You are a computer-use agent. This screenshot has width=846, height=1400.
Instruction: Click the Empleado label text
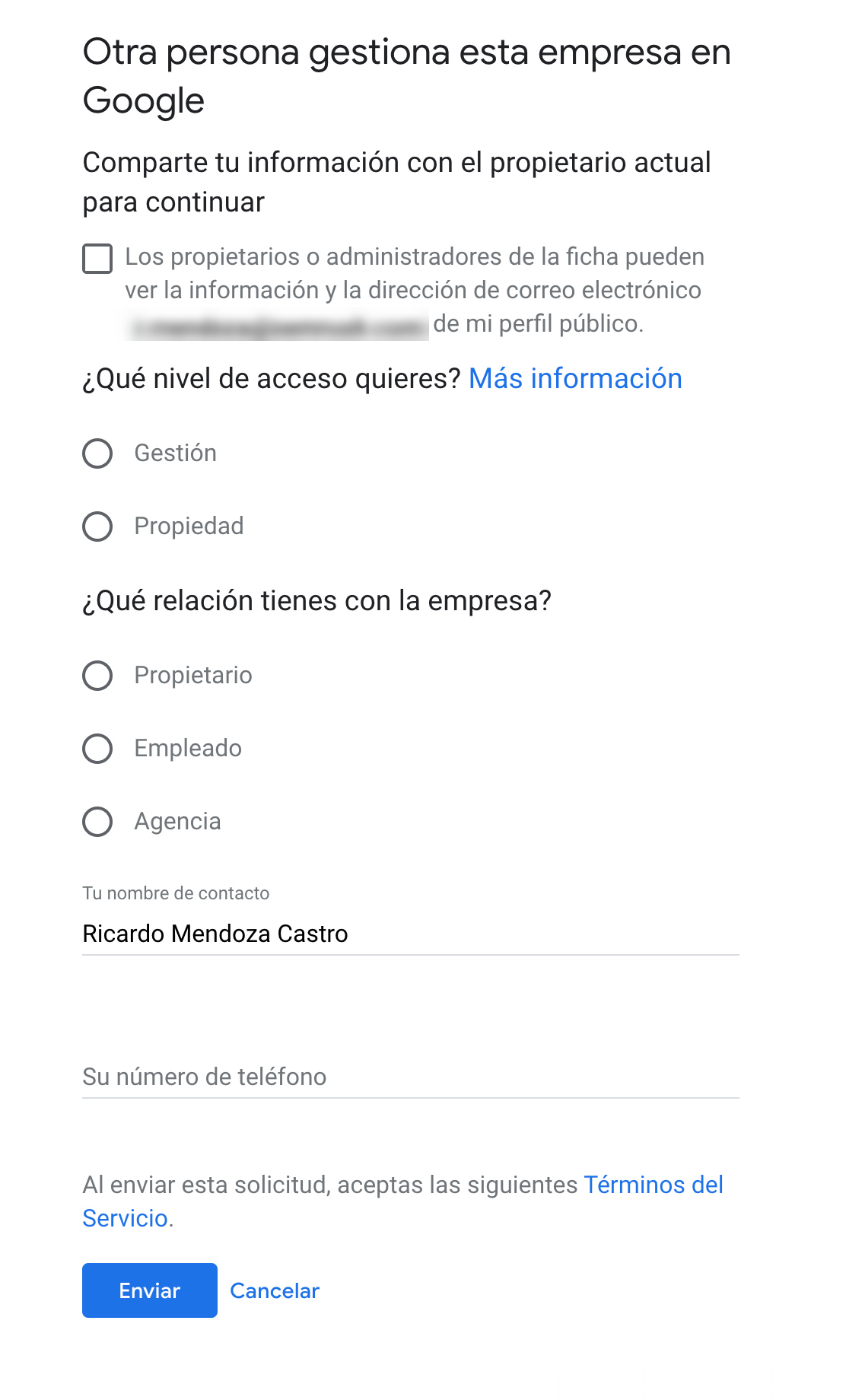[x=188, y=748]
